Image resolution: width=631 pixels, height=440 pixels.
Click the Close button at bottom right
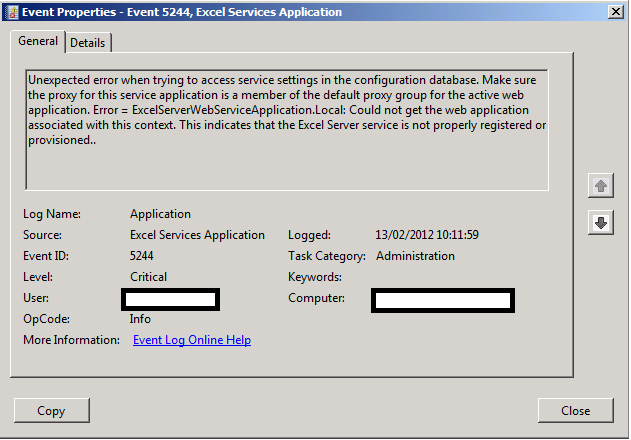575,410
